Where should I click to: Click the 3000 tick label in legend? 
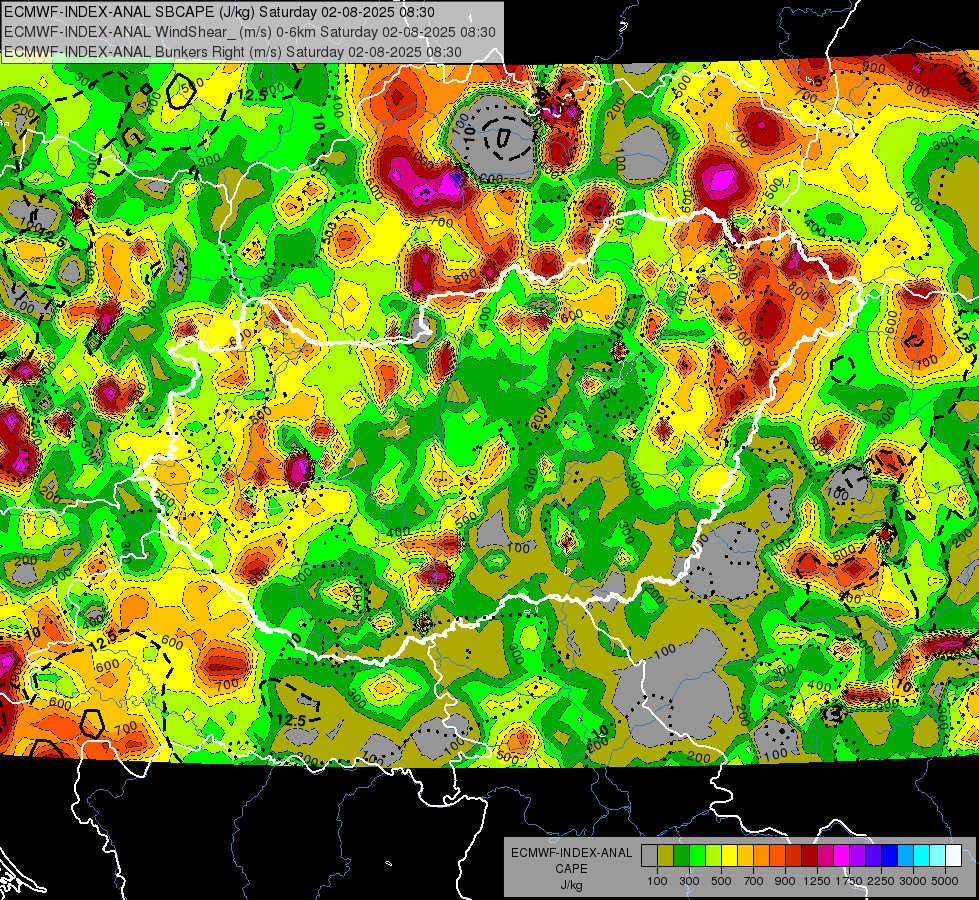pyautogui.click(x=913, y=881)
